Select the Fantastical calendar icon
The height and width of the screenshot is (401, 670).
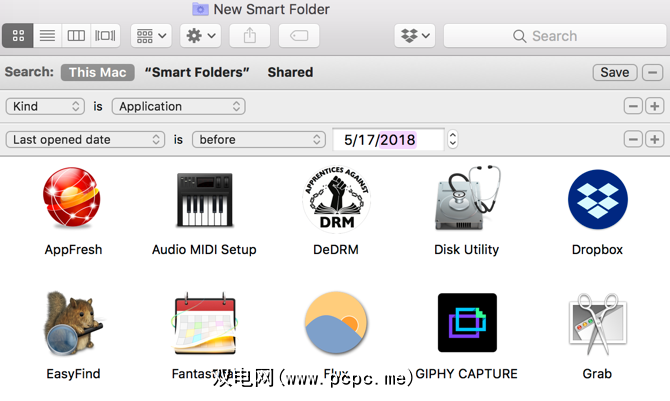point(204,324)
